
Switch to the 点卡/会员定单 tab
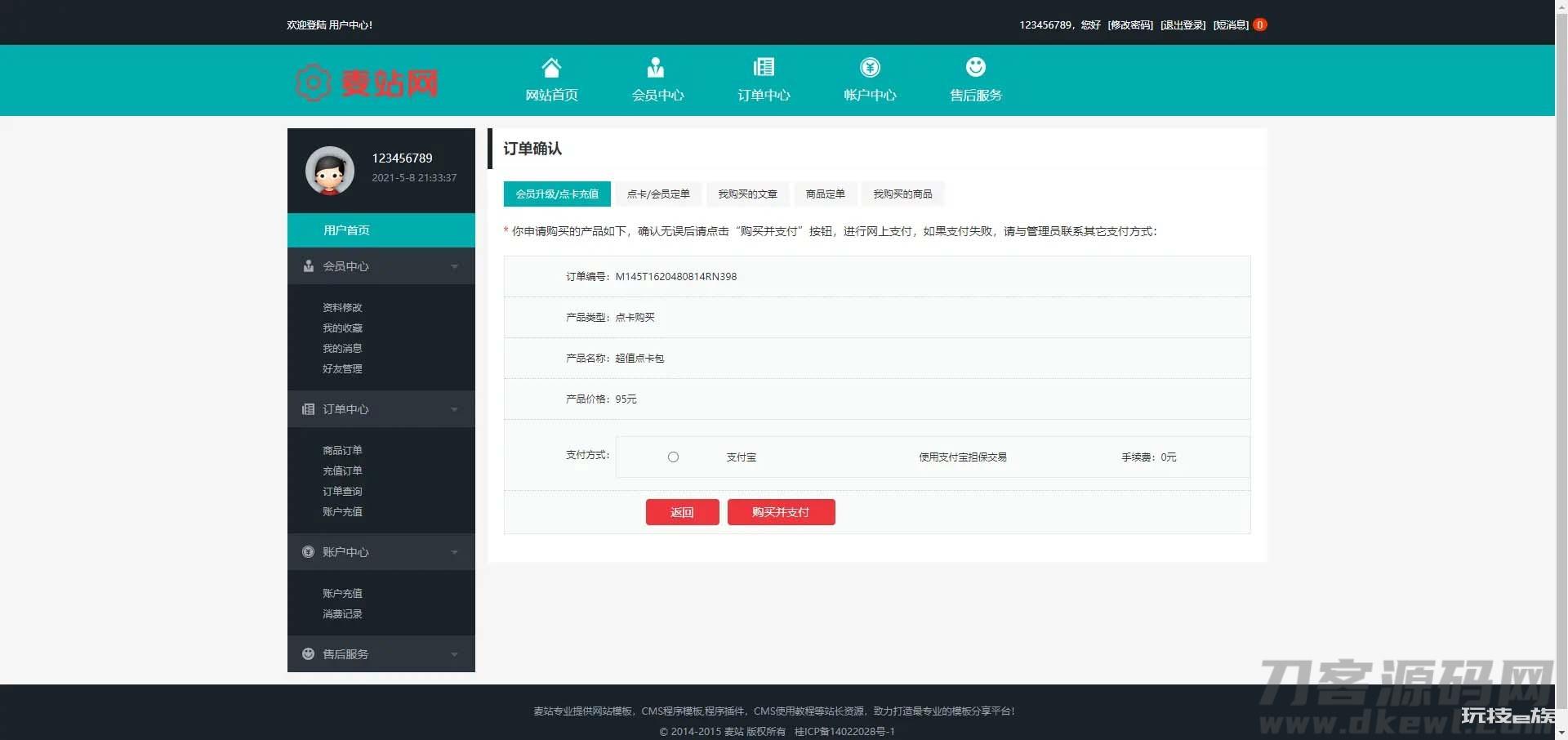658,194
